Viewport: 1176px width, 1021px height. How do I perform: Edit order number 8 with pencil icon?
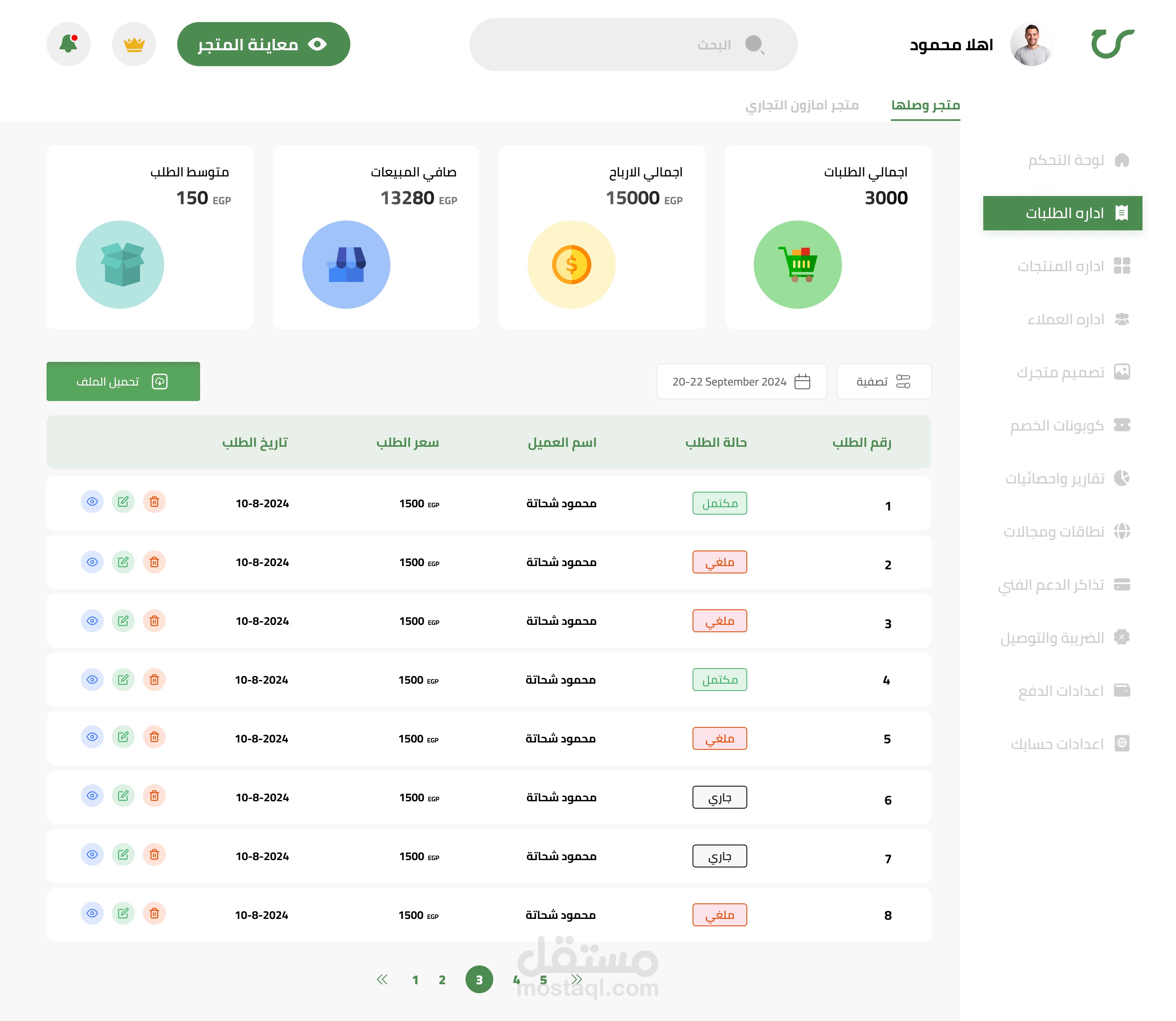pos(123,913)
